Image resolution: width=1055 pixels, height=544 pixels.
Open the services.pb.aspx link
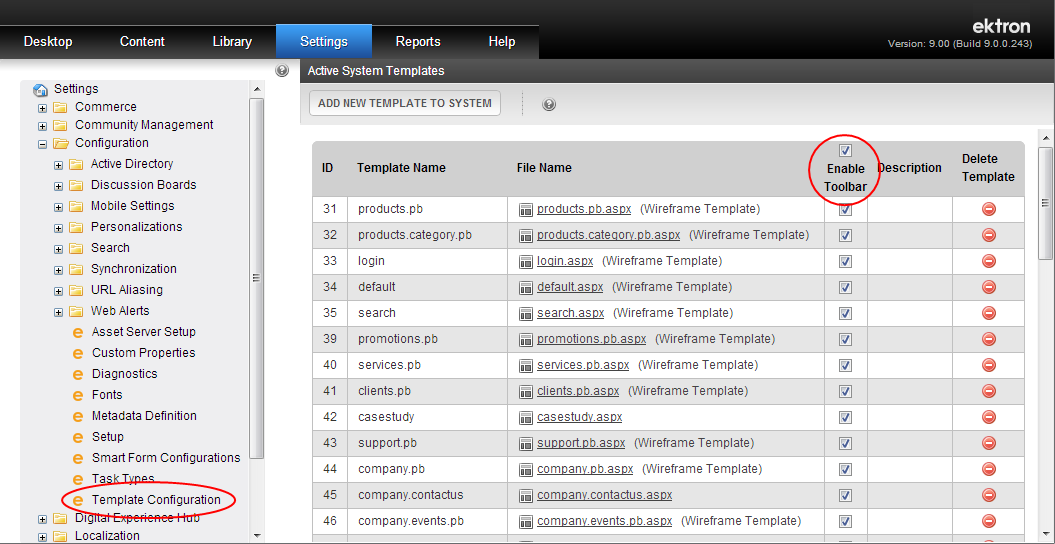click(583, 365)
